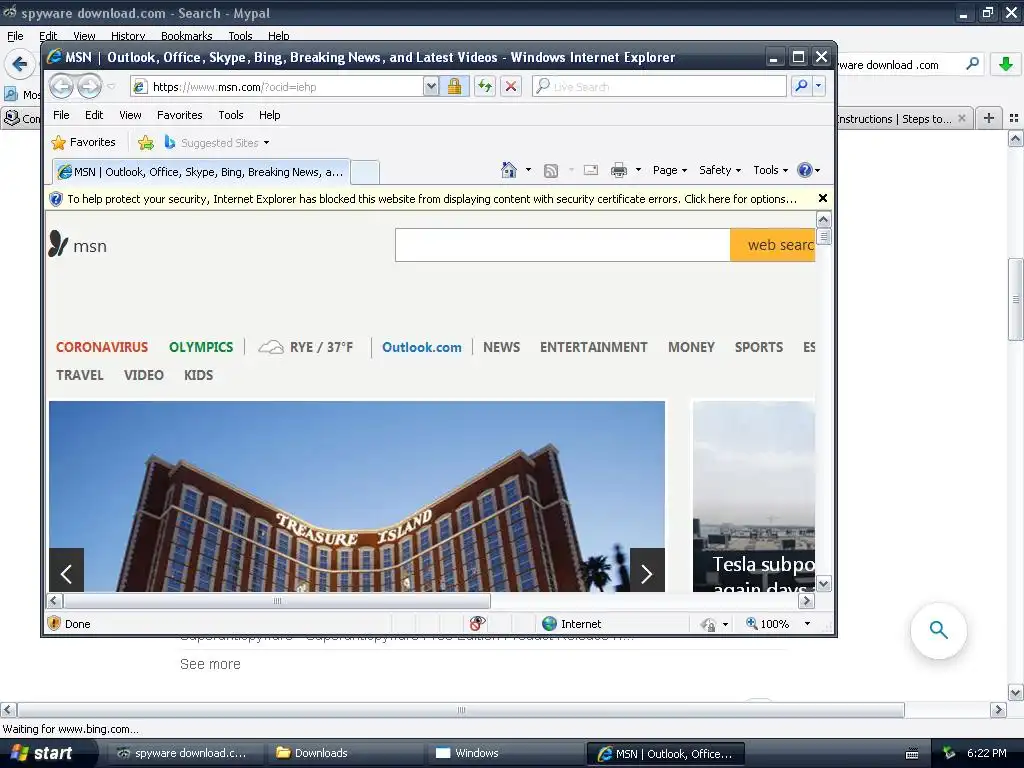The height and width of the screenshot is (768, 1024).
Task: Click the Live Search magnifier button
Action: pos(801,86)
